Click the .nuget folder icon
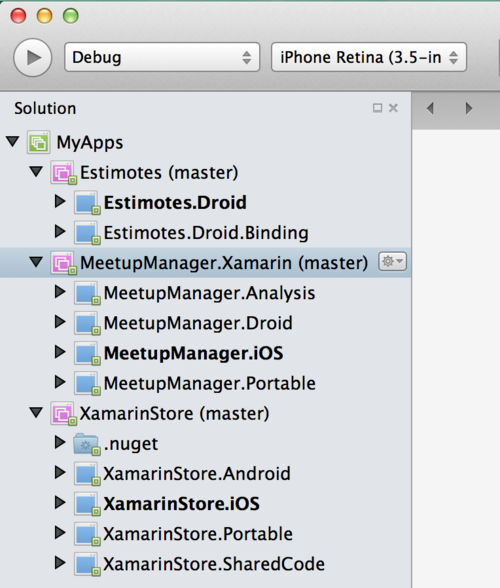Viewport: 500px width, 588px height. click(x=87, y=444)
